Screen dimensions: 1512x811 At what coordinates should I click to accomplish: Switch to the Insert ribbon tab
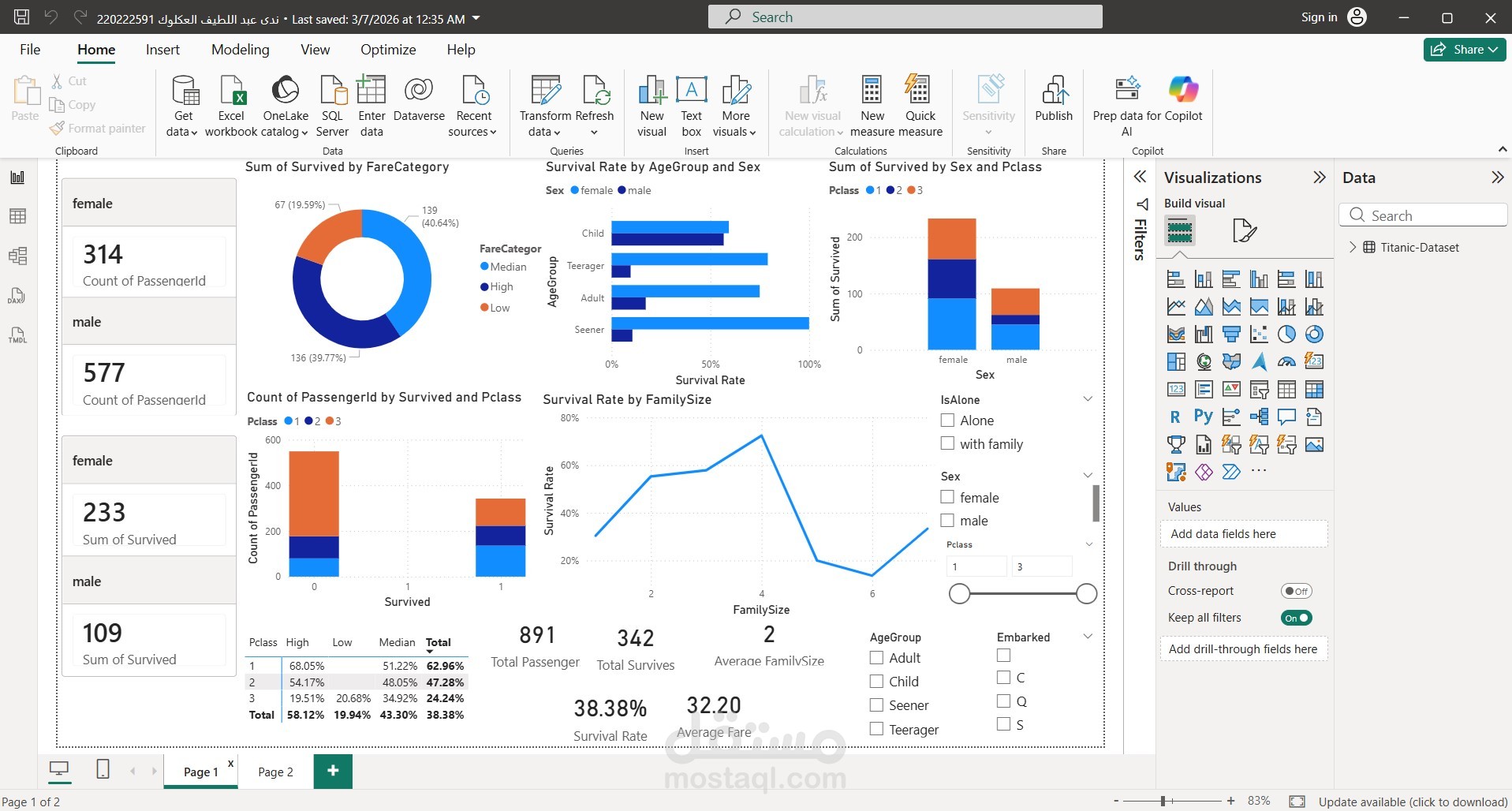pyautogui.click(x=162, y=49)
